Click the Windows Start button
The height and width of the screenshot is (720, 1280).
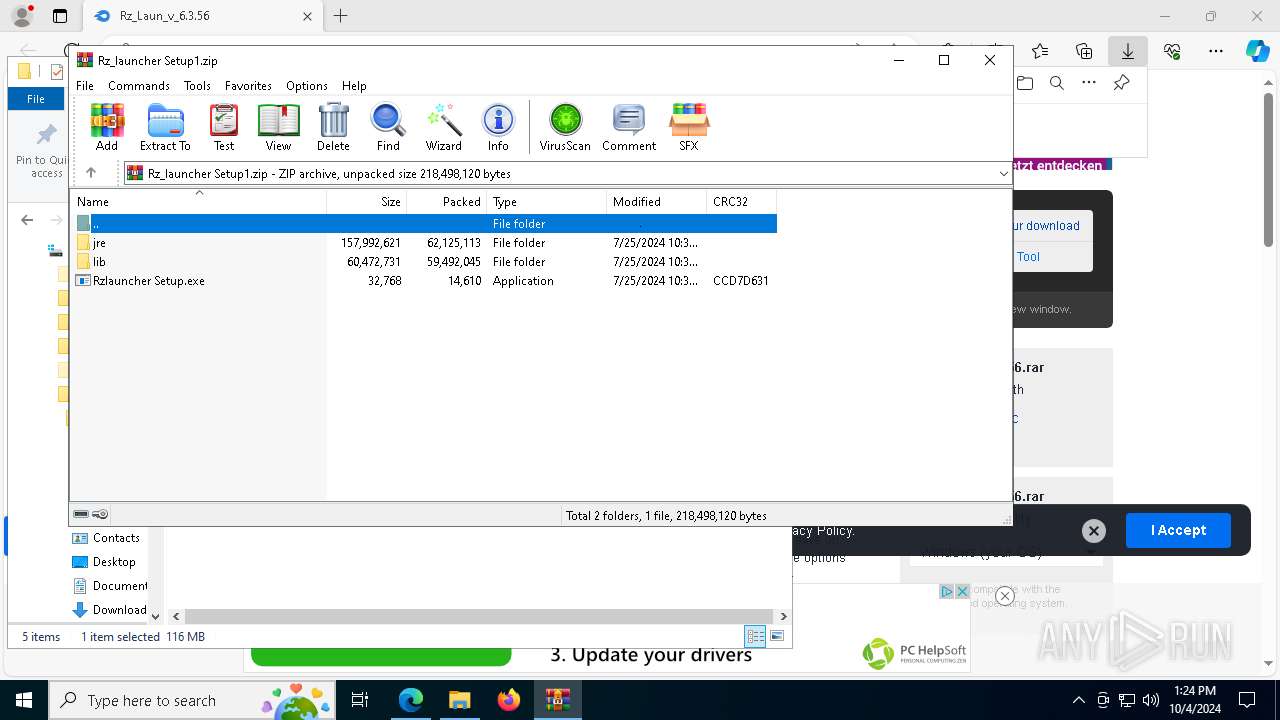(23, 700)
